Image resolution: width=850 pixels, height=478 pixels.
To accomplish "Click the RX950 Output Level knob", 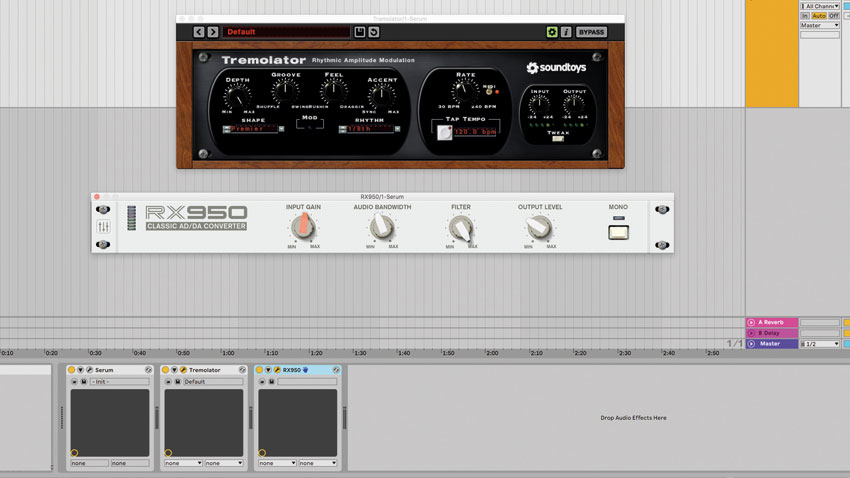I will pos(539,228).
